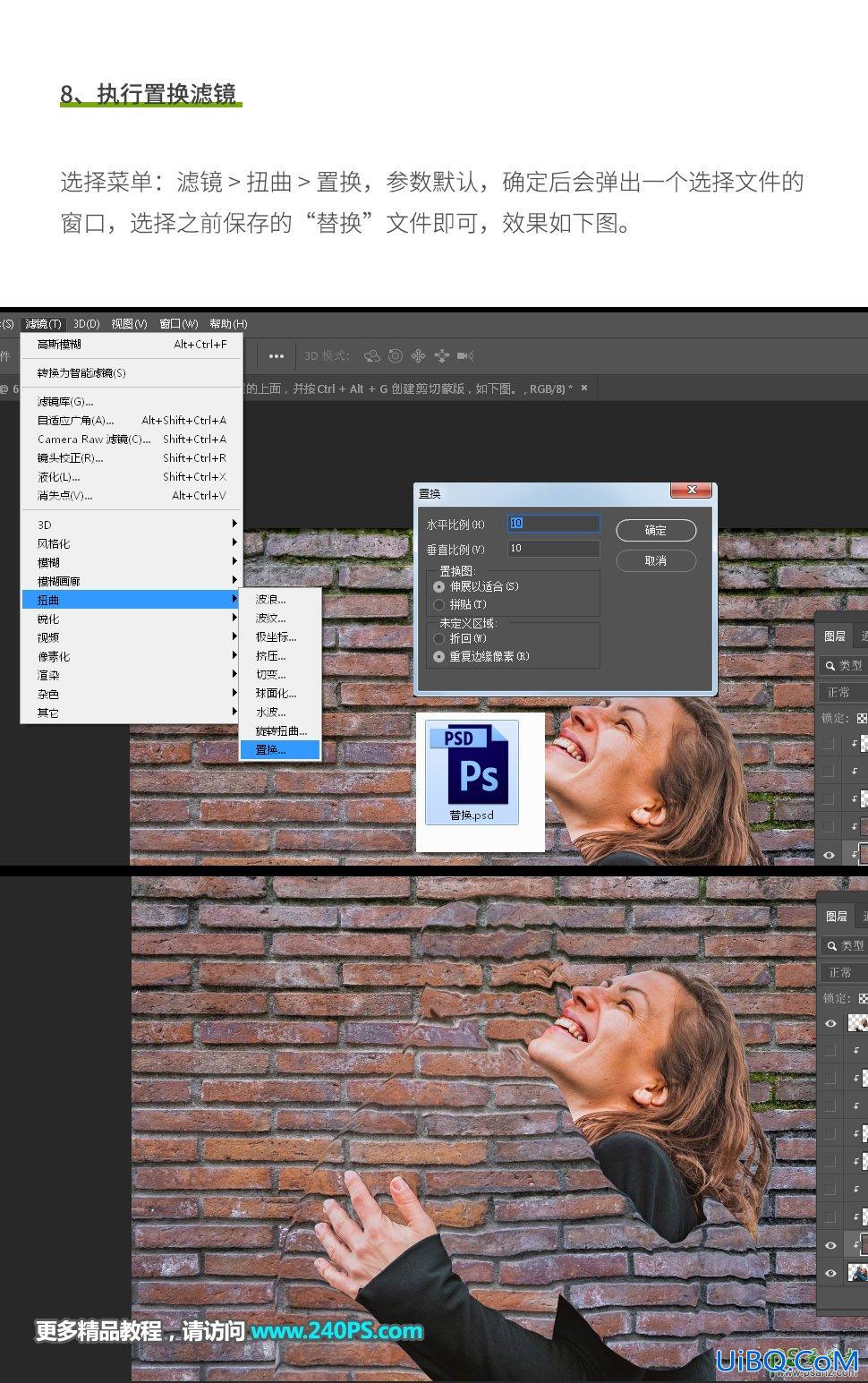
Task: Select 极坐标... filter
Action: [280, 636]
